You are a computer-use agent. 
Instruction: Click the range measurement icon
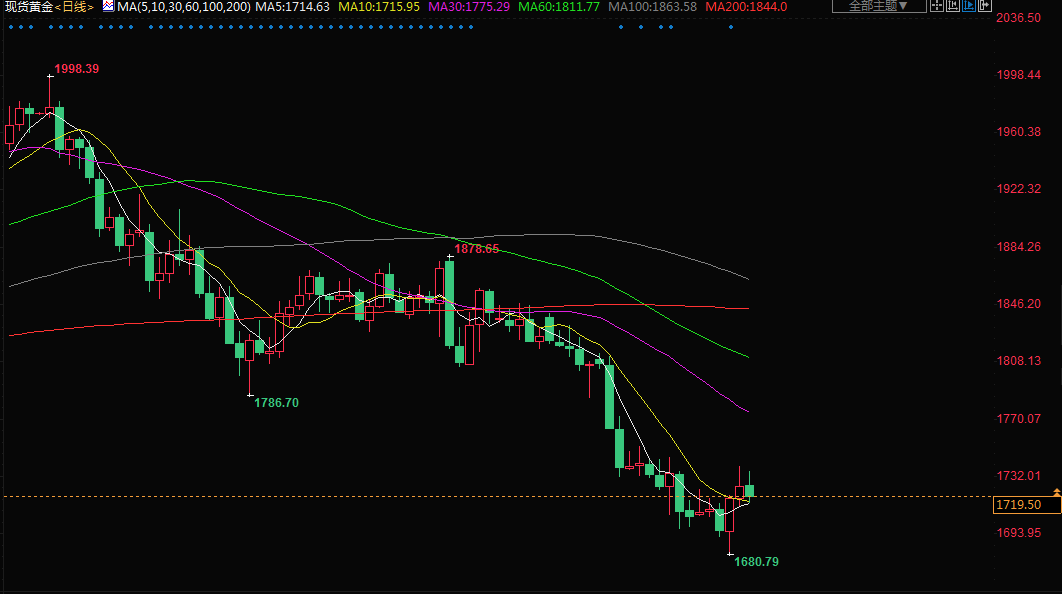click(953, 5)
